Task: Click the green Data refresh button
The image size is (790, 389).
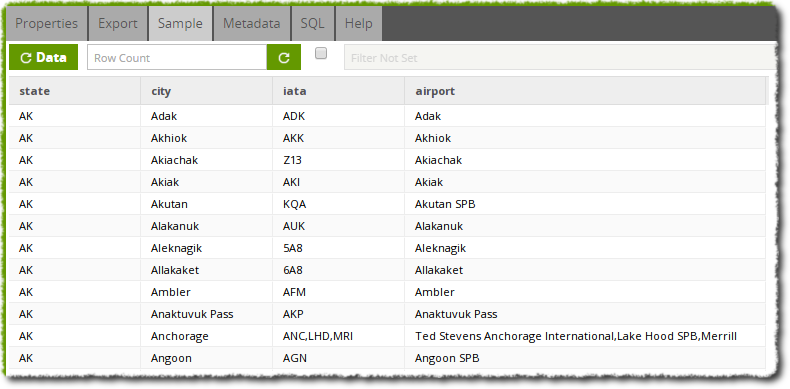Action: point(43,57)
